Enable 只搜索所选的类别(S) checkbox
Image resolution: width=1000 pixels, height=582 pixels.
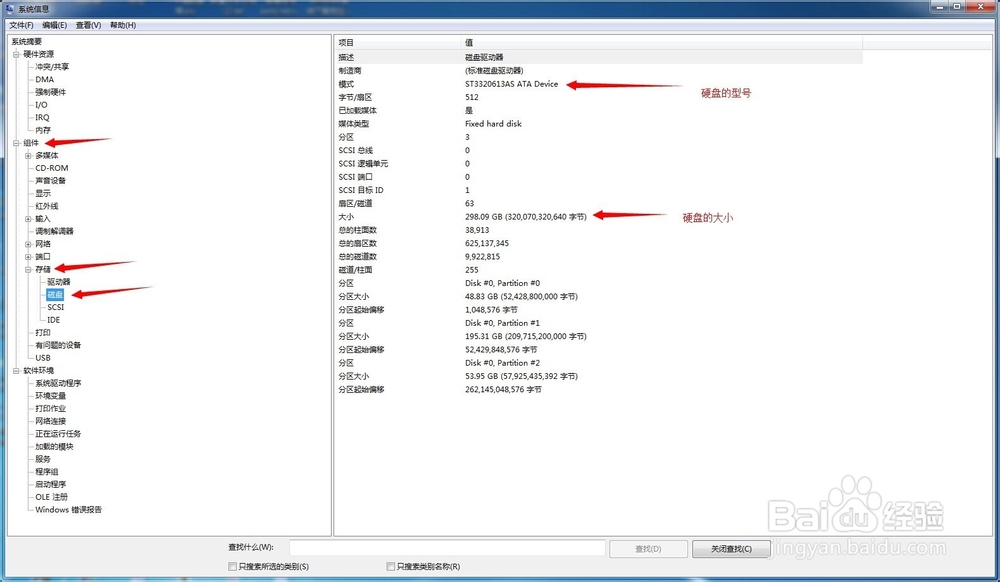click(x=233, y=566)
